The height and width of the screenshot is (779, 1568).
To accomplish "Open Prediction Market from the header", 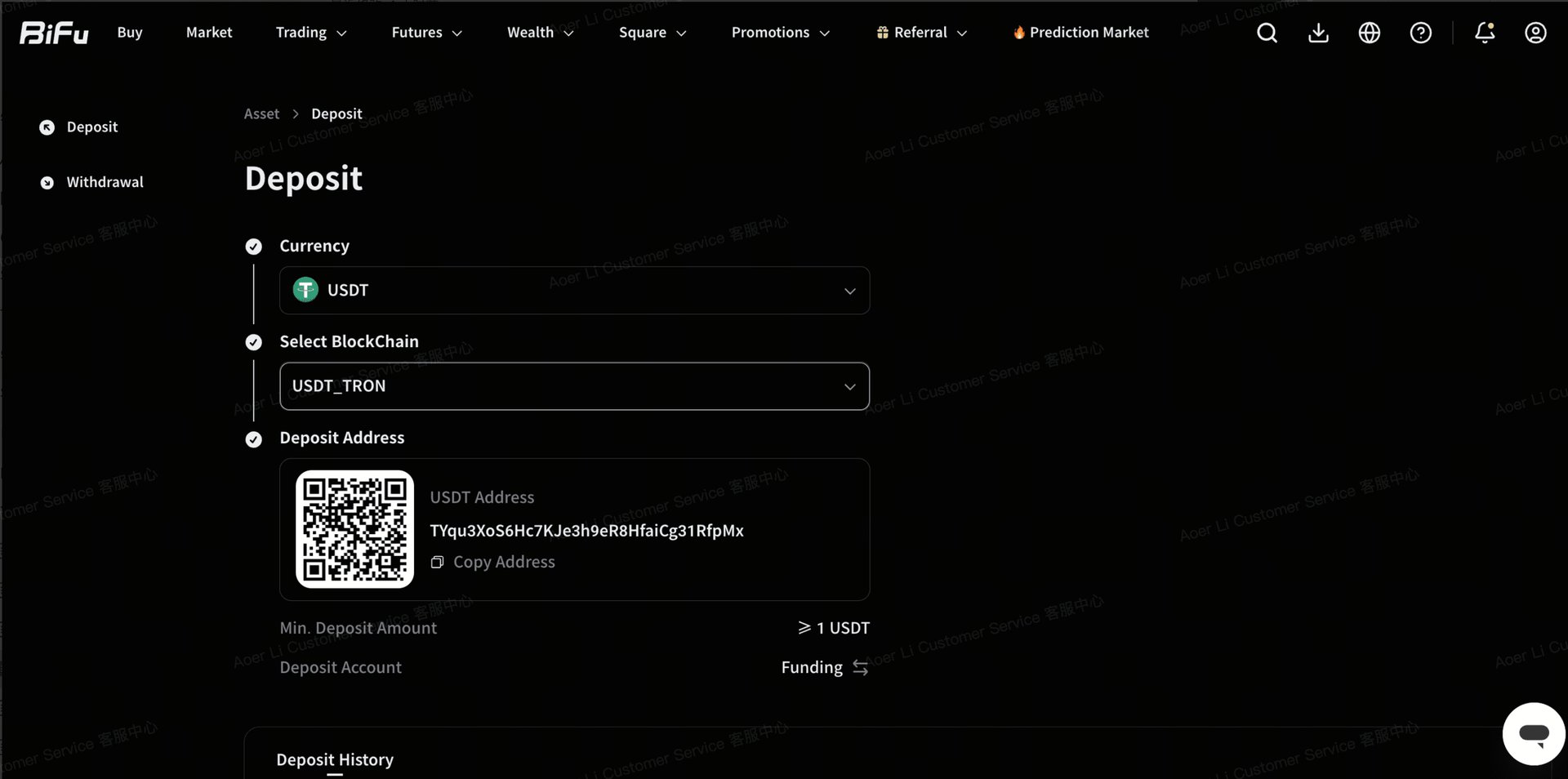I will coord(1080,33).
